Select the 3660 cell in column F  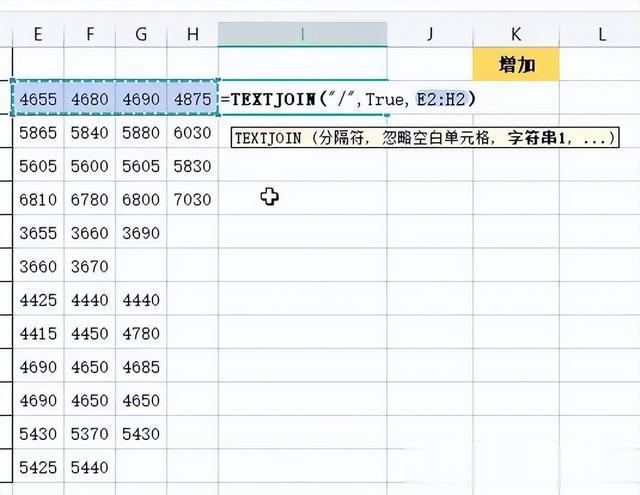point(90,233)
